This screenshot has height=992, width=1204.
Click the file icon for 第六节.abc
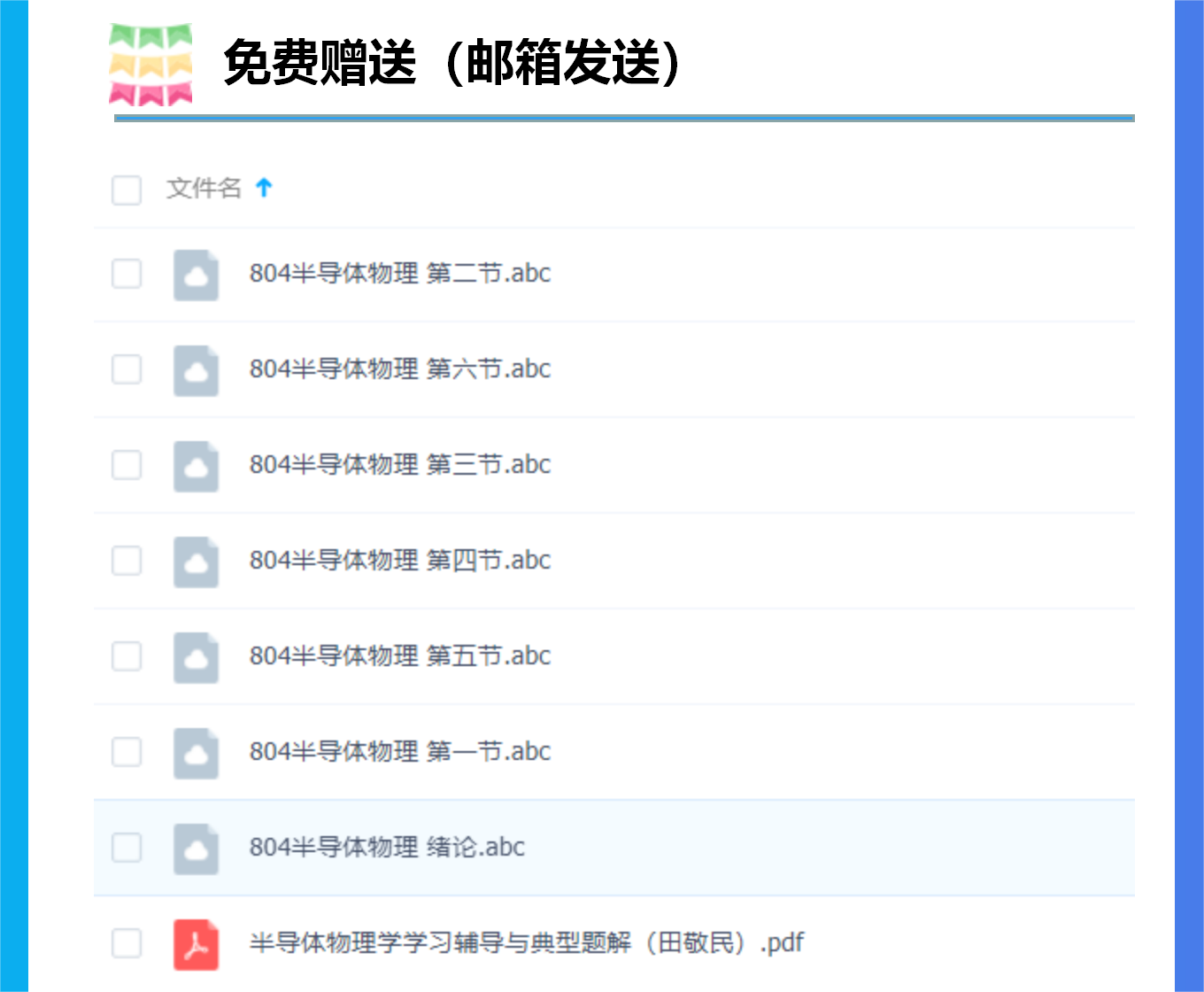pos(196,371)
